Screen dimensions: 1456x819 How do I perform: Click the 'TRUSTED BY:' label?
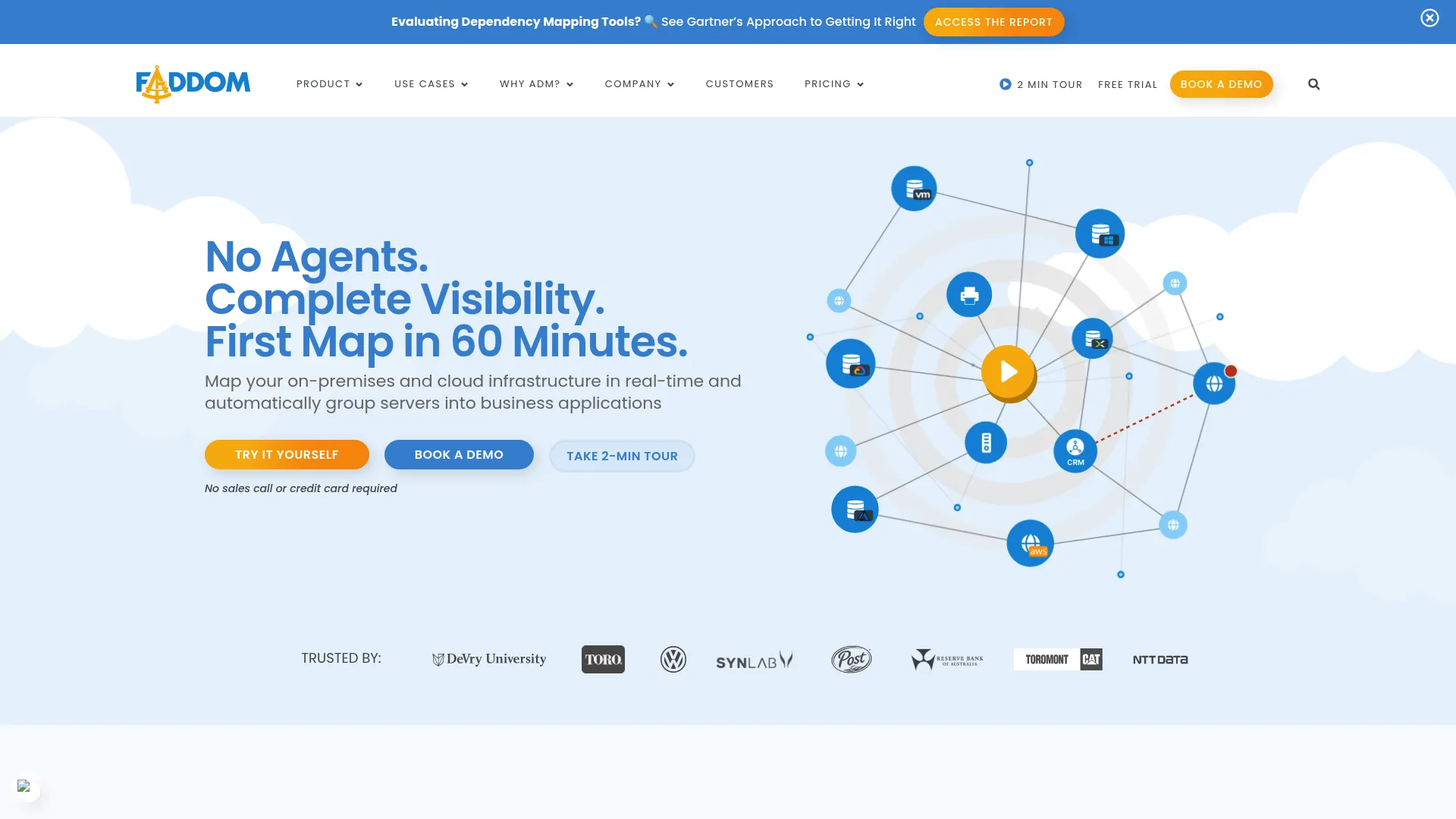tap(341, 658)
